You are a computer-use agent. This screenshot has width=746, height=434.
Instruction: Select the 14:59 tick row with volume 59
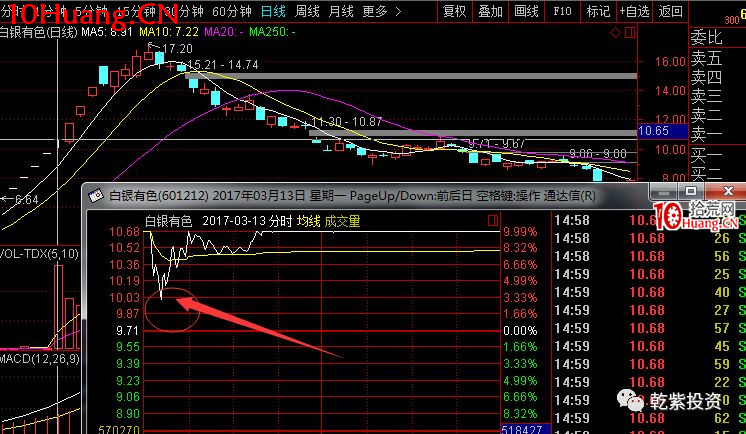click(x=650, y=364)
